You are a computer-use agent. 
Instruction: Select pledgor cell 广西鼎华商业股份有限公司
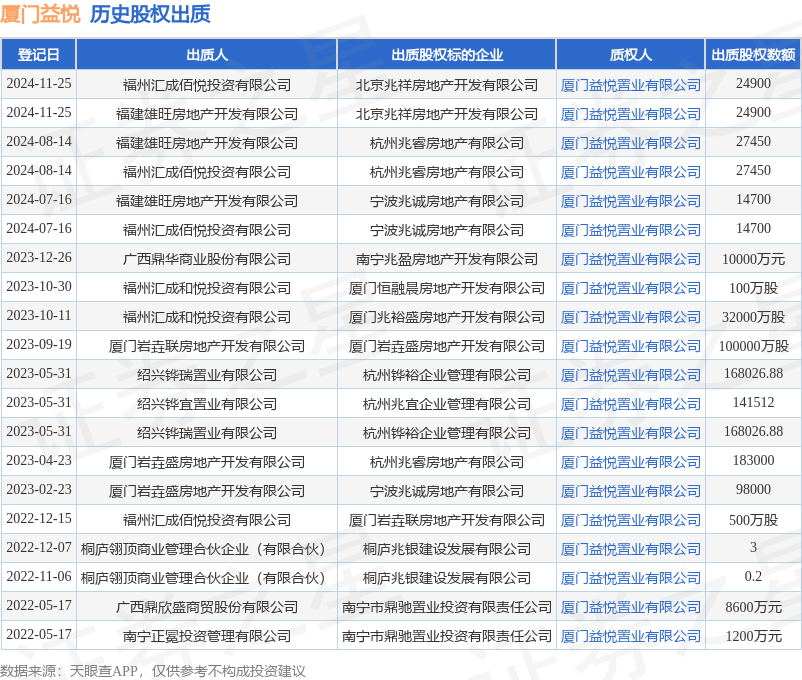click(207, 259)
